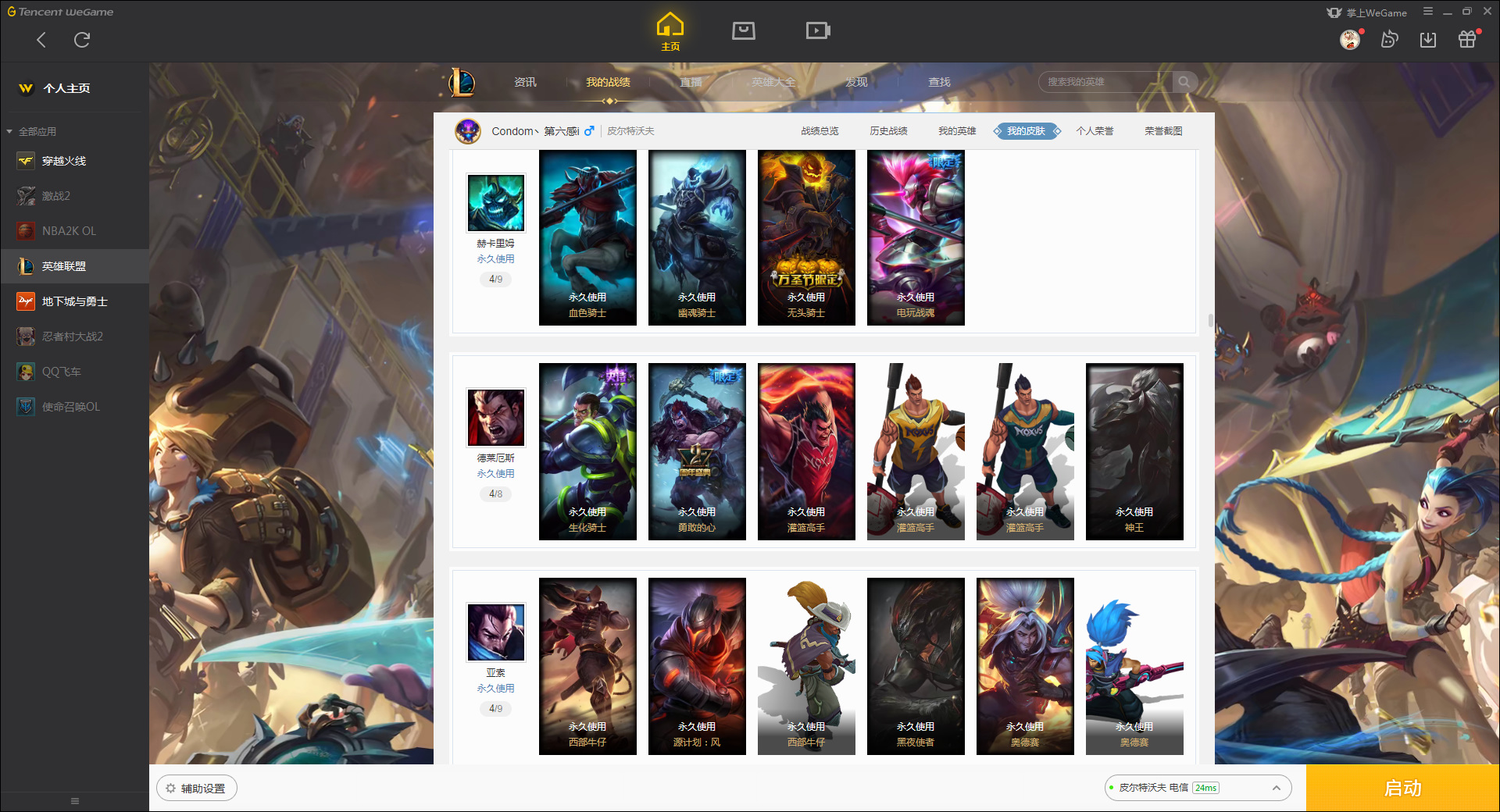Screen dimensions: 1500x812
Task: Select the 我的皮肤 sub-tab
Action: (1026, 131)
